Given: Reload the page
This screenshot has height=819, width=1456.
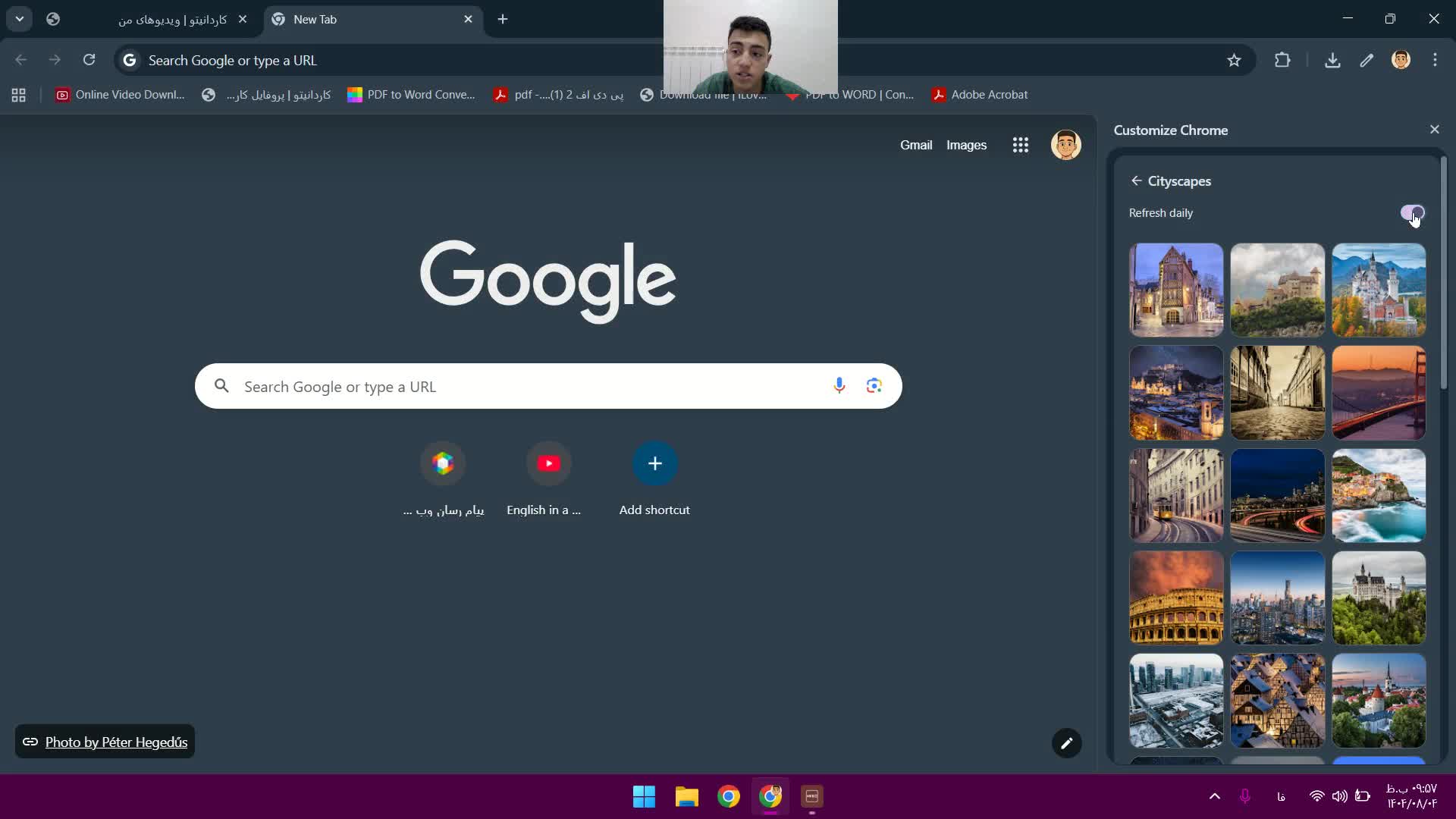Looking at the screenshot, I should 89,60.
